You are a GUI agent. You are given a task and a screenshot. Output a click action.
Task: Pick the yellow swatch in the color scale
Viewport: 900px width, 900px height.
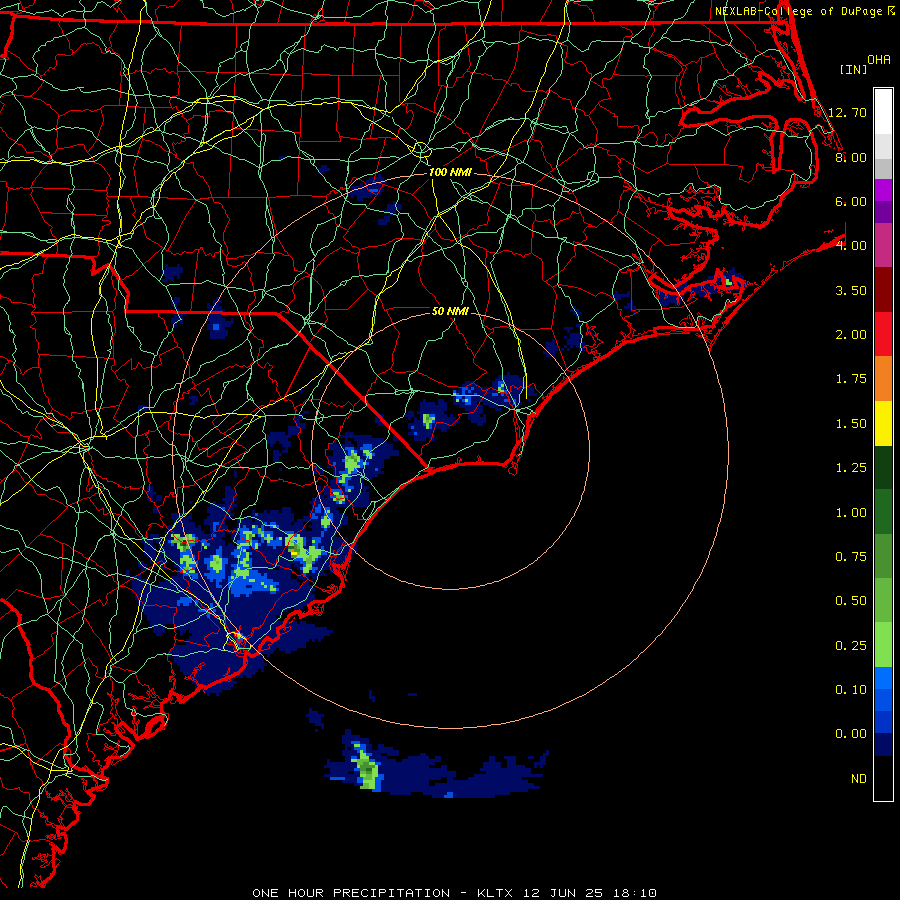pos(883,423)
